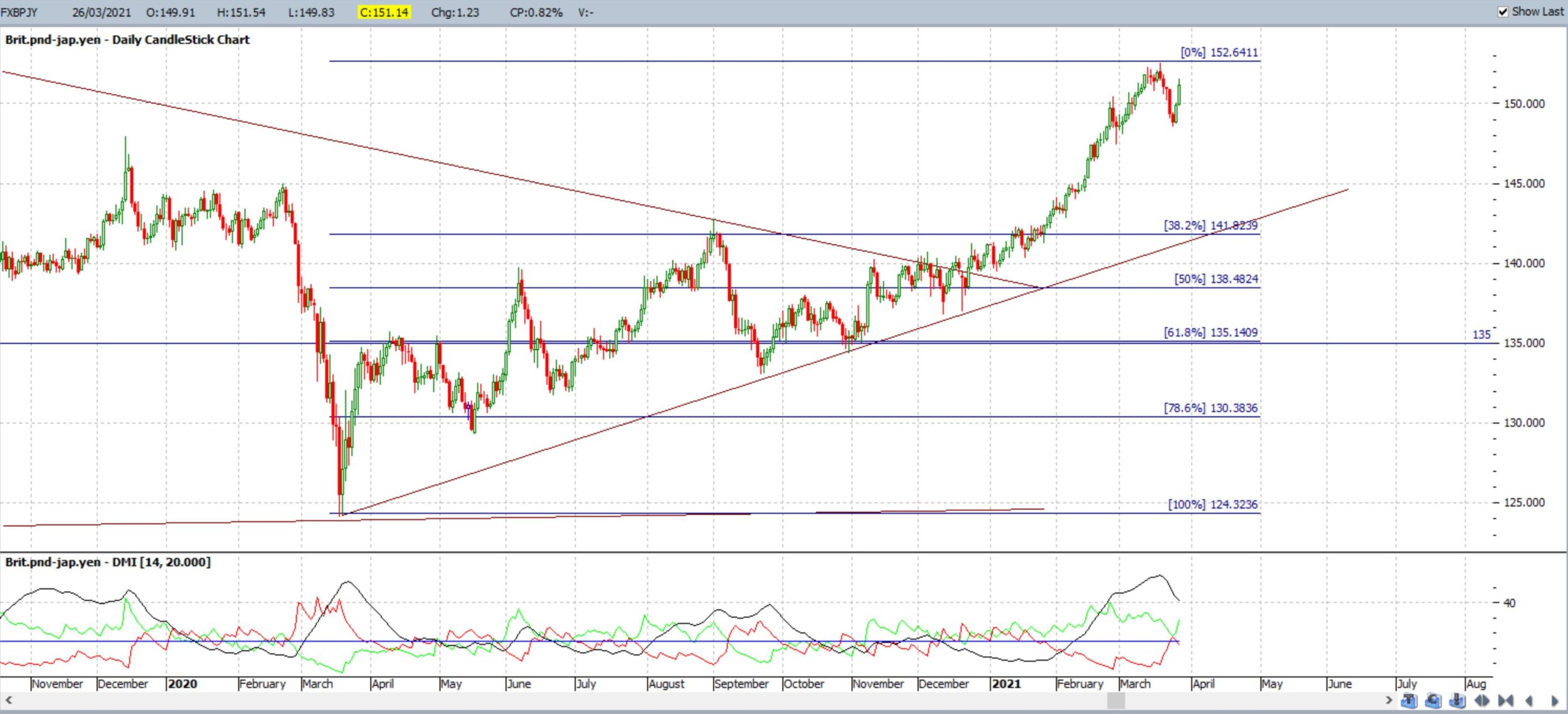Toggle the Show Last checkbox
The width and height of the screenshot is (1568, 714).
click(x=1503, y=12)
